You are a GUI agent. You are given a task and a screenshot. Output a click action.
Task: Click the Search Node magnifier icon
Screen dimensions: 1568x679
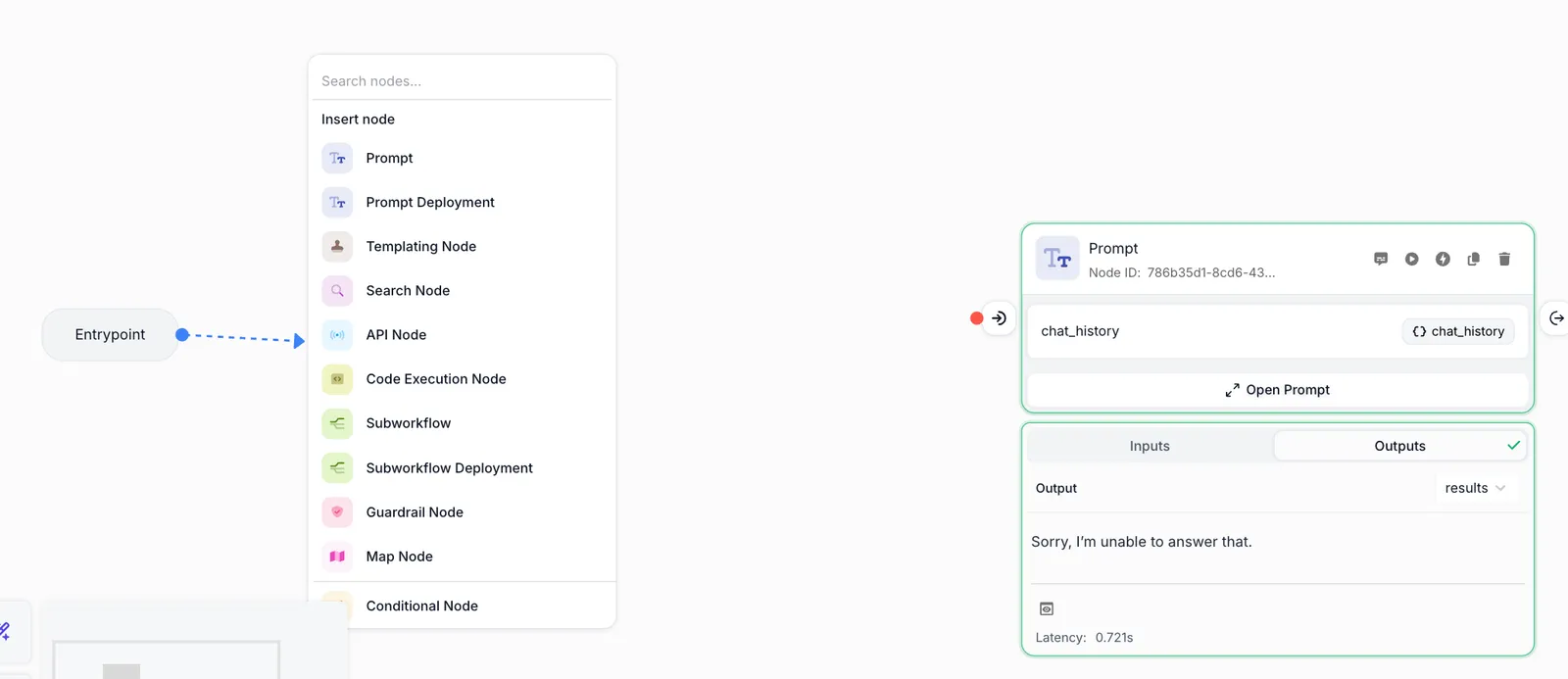(x=337, y=290)
